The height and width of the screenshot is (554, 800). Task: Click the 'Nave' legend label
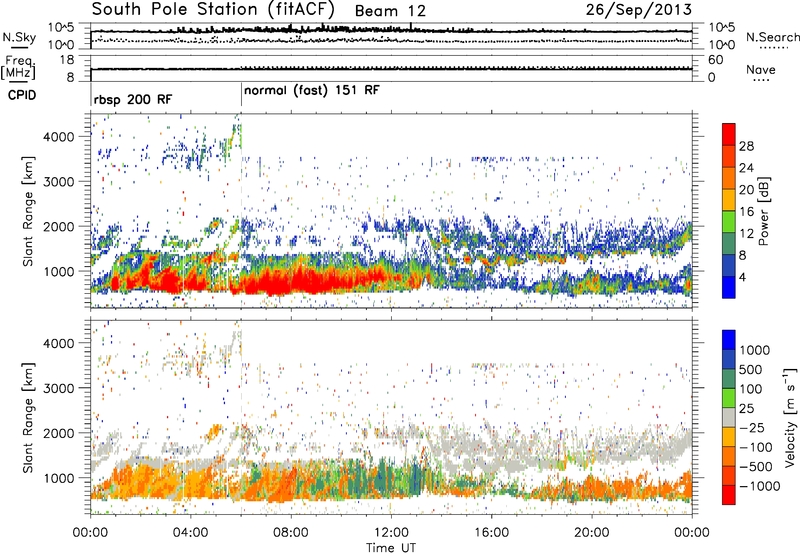coord(761,69)
